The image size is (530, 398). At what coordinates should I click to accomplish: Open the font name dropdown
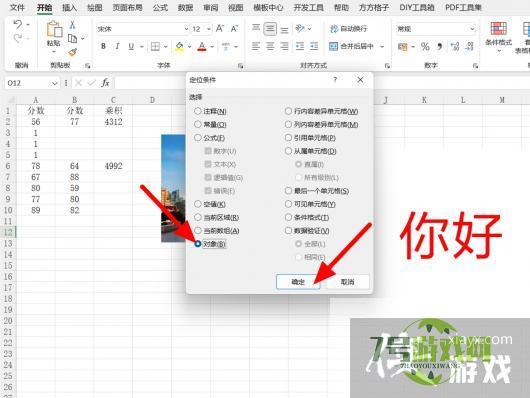pos(186,29)
